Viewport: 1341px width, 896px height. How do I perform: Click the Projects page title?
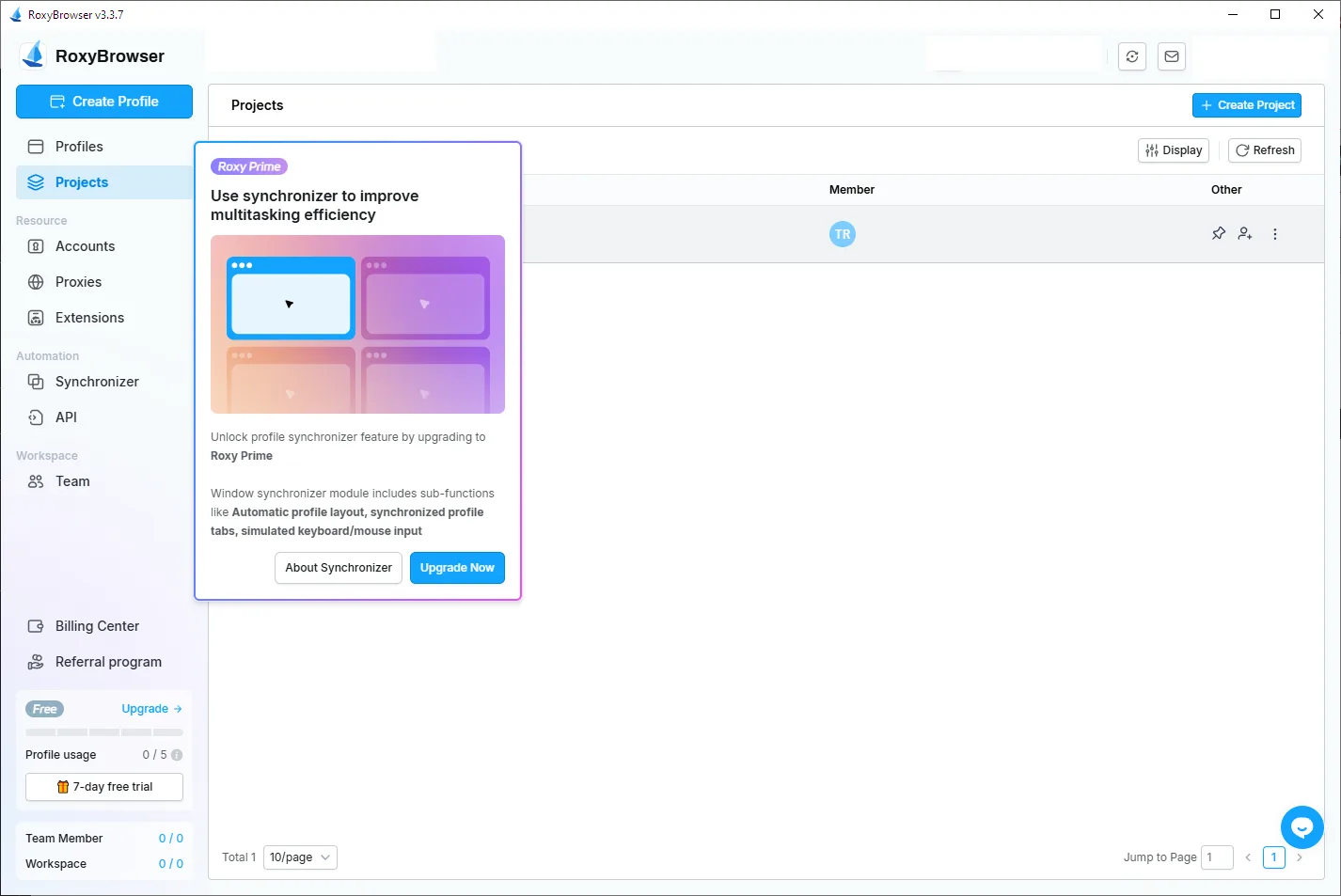(x=257, y=105)
